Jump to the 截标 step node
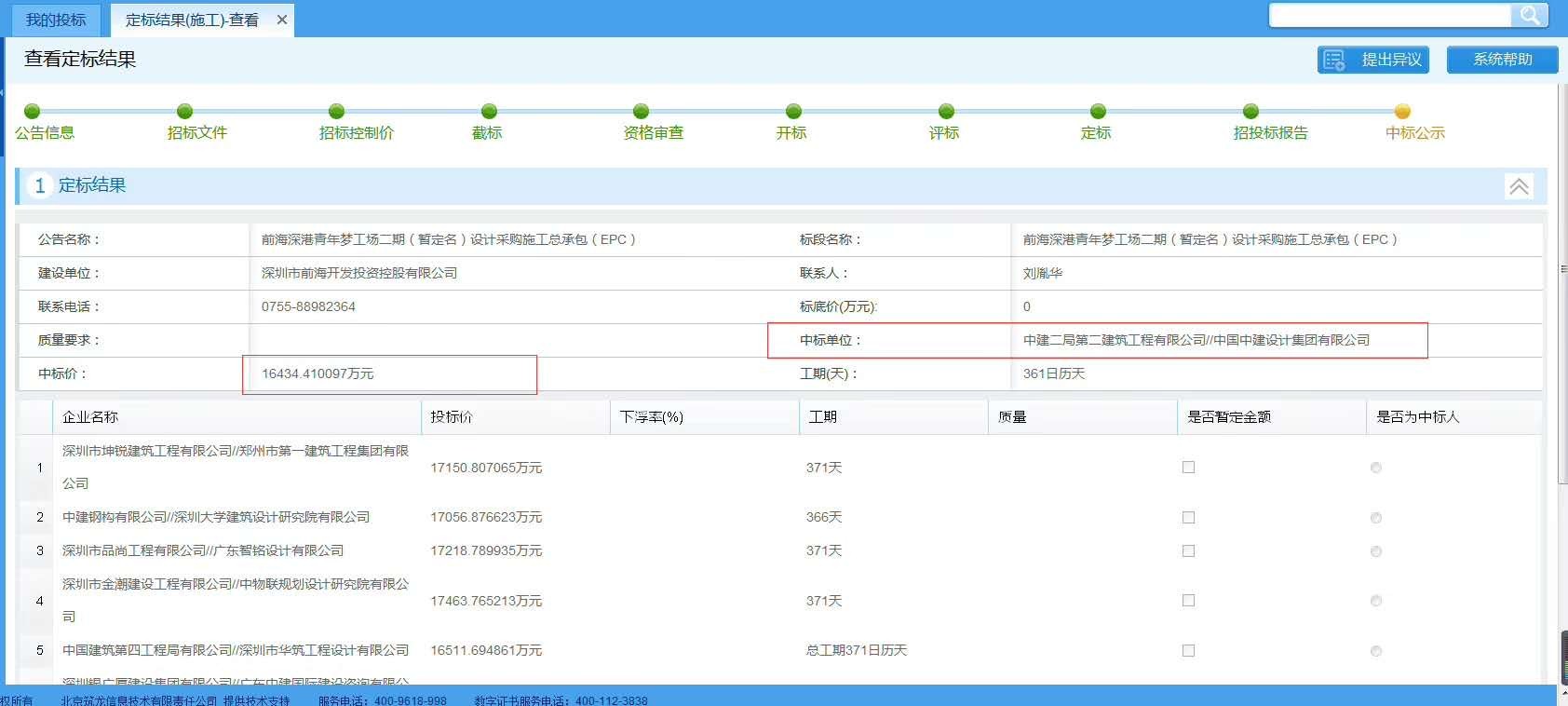Viewport: 1568px width, 706px height. [489, 112]
